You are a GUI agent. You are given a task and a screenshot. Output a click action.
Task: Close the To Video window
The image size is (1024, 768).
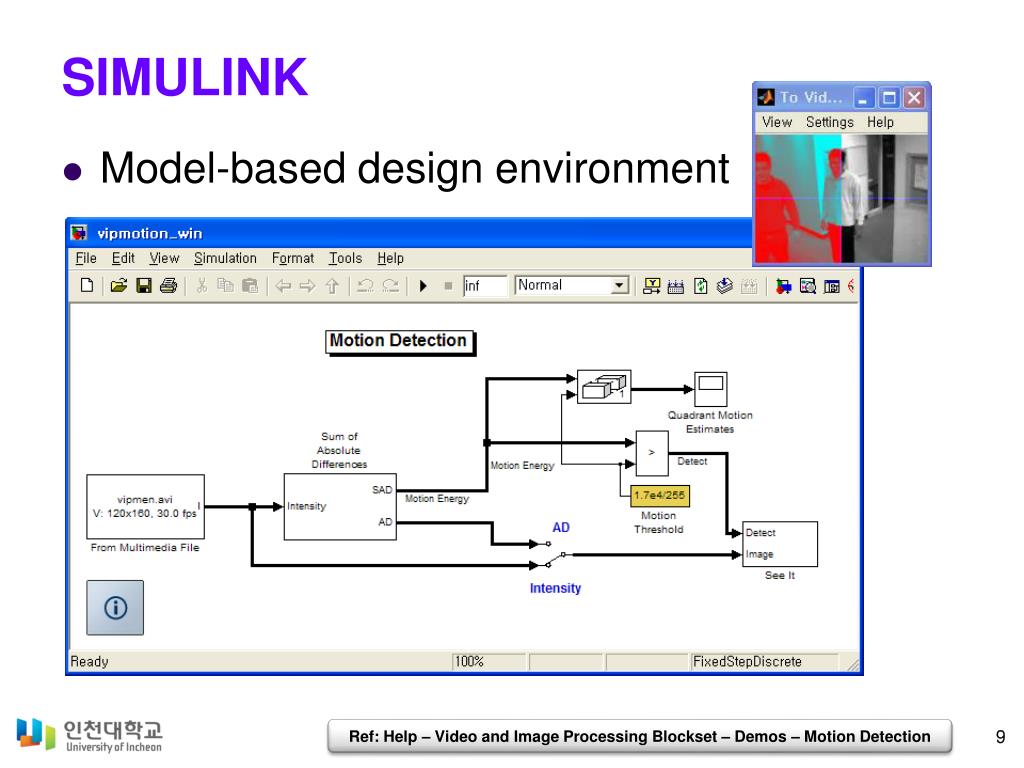coord(914,98)
